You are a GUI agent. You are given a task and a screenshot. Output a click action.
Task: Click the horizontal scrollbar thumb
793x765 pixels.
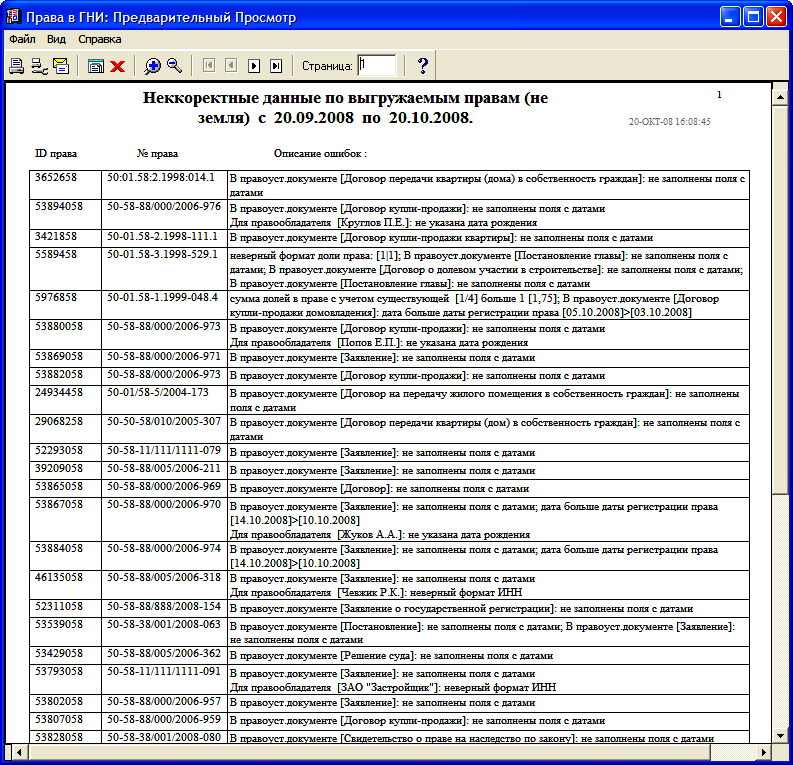(x=369, y=752)
